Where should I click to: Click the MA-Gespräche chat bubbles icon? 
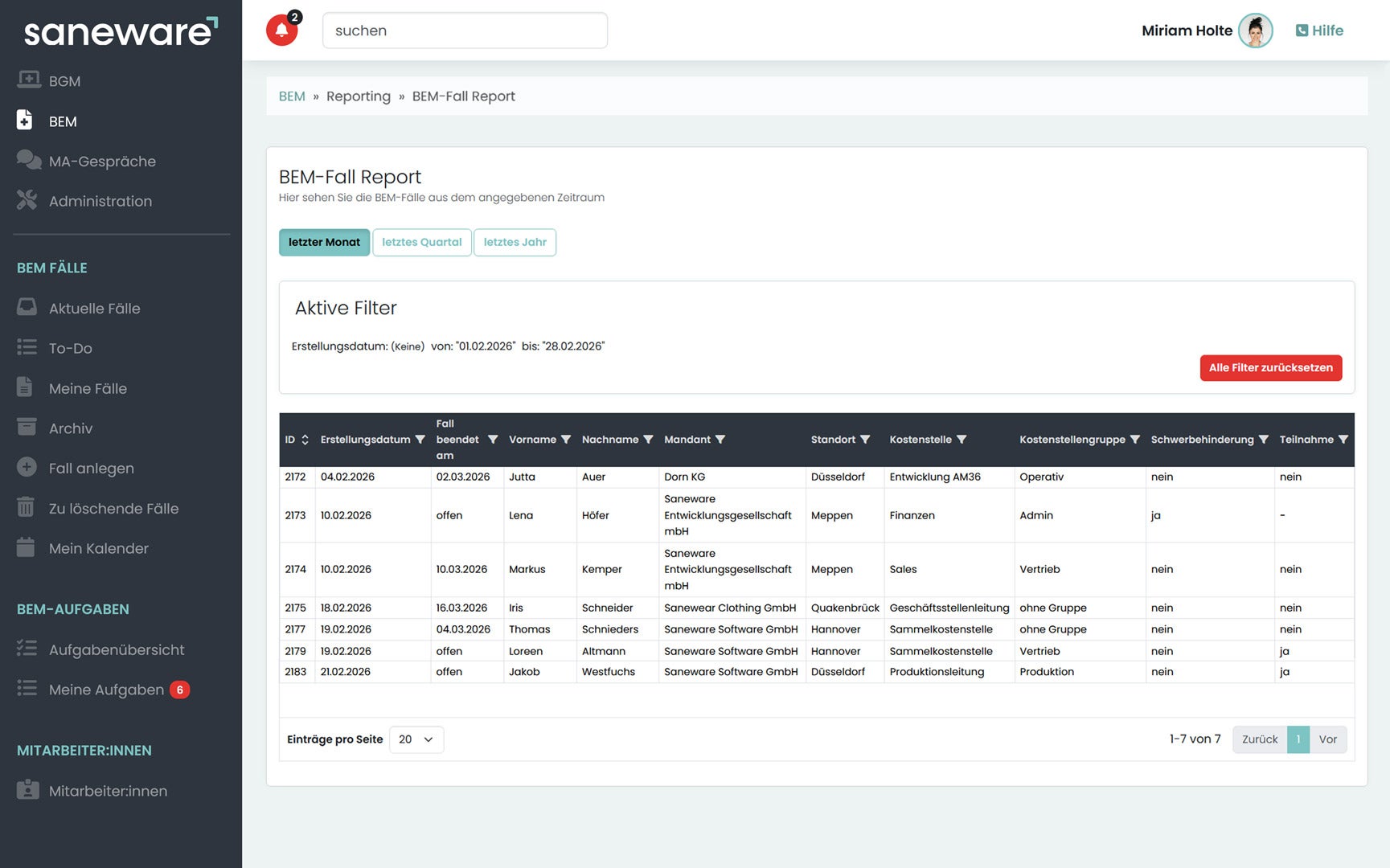[x=28, y=160]
